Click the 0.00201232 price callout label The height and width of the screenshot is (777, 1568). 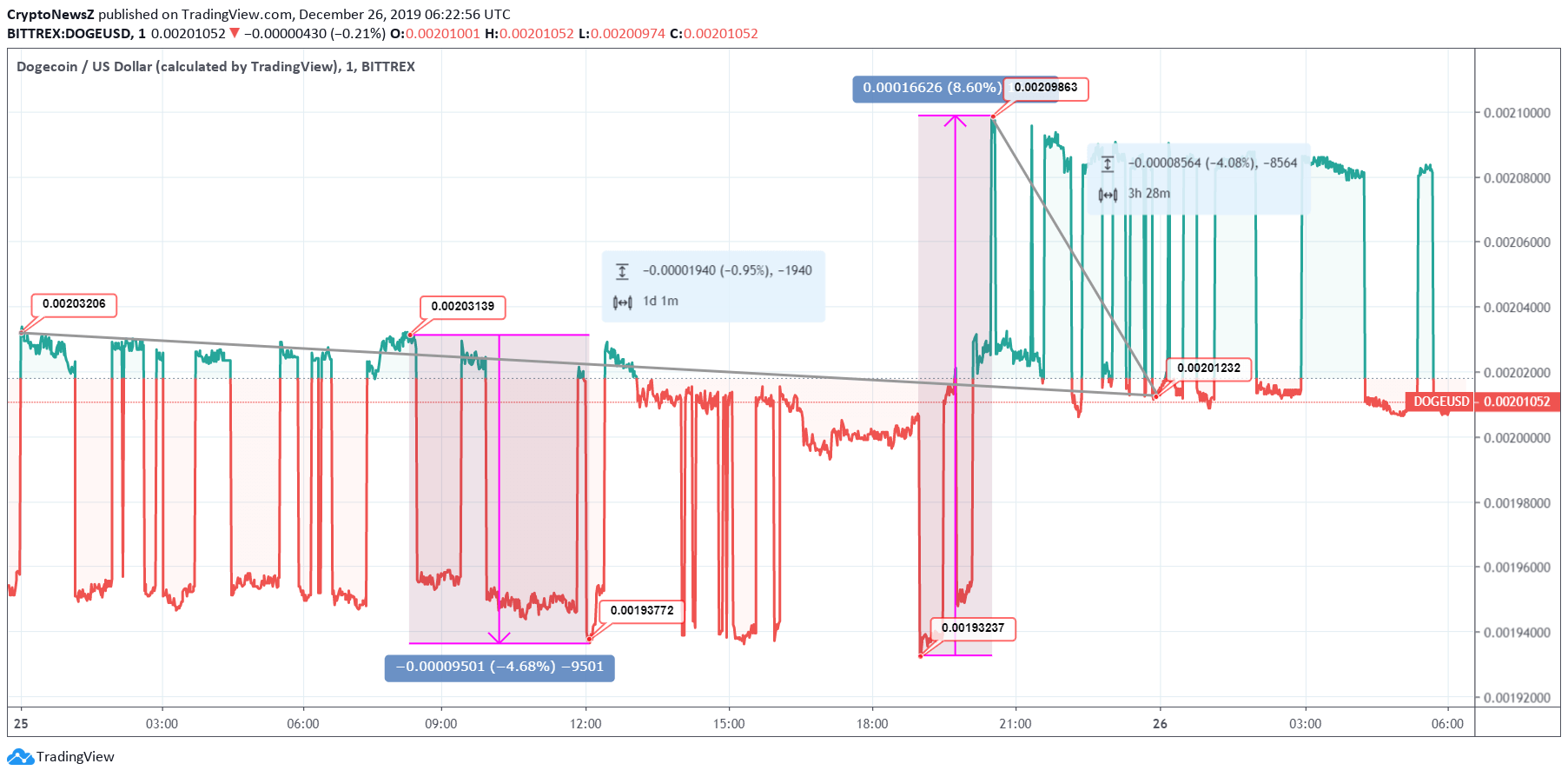tap(1209, 369)
